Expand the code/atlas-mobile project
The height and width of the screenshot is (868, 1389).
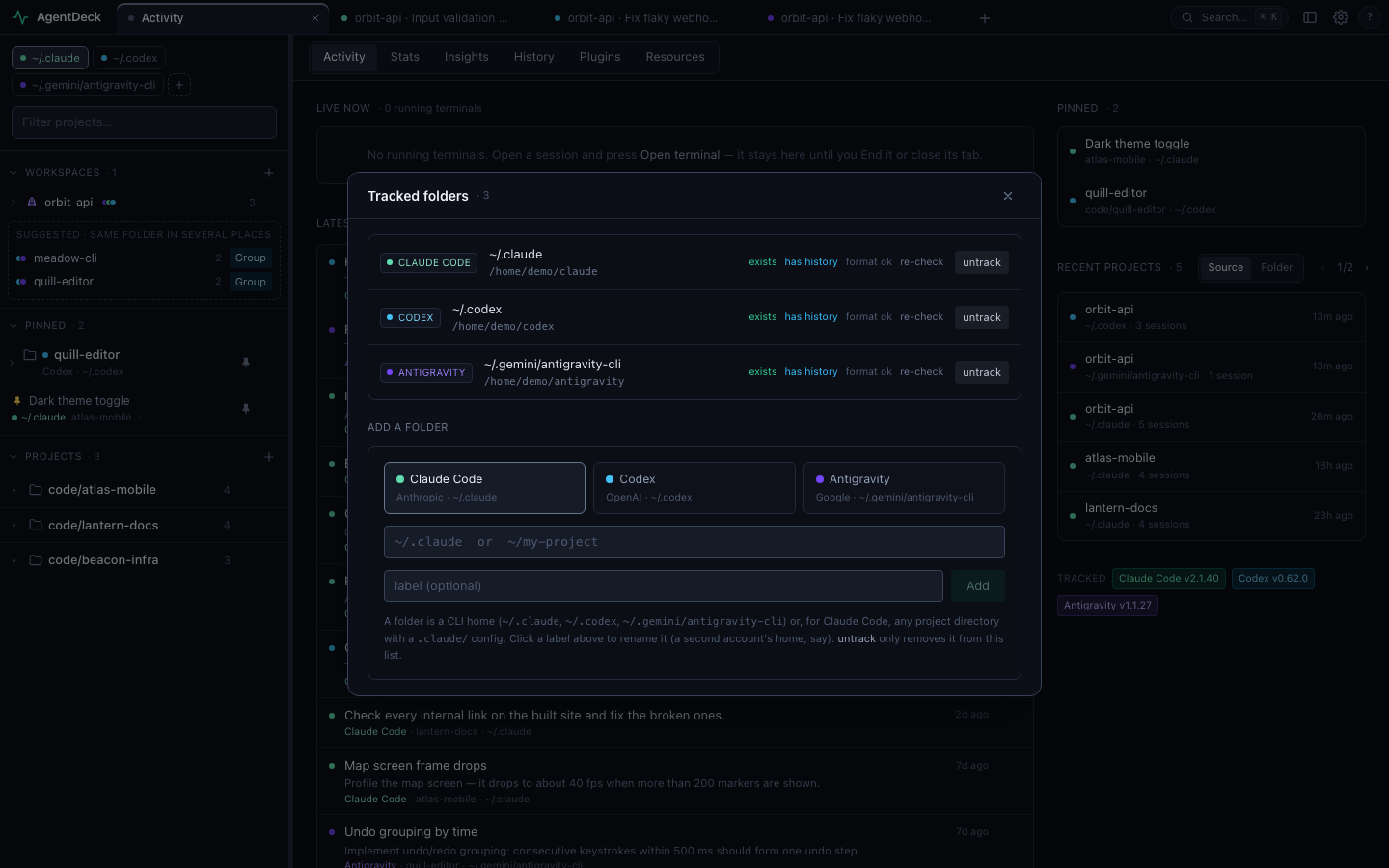tap(14, 490)
